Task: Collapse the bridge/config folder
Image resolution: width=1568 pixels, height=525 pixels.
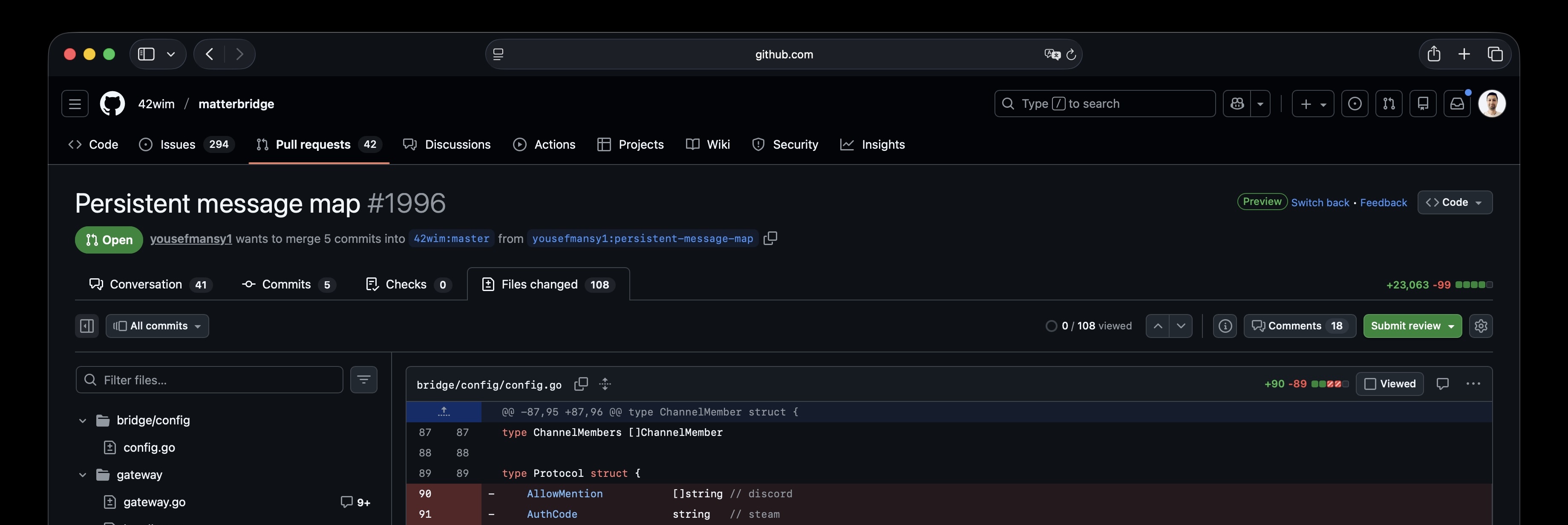Action: pos(83,420)
